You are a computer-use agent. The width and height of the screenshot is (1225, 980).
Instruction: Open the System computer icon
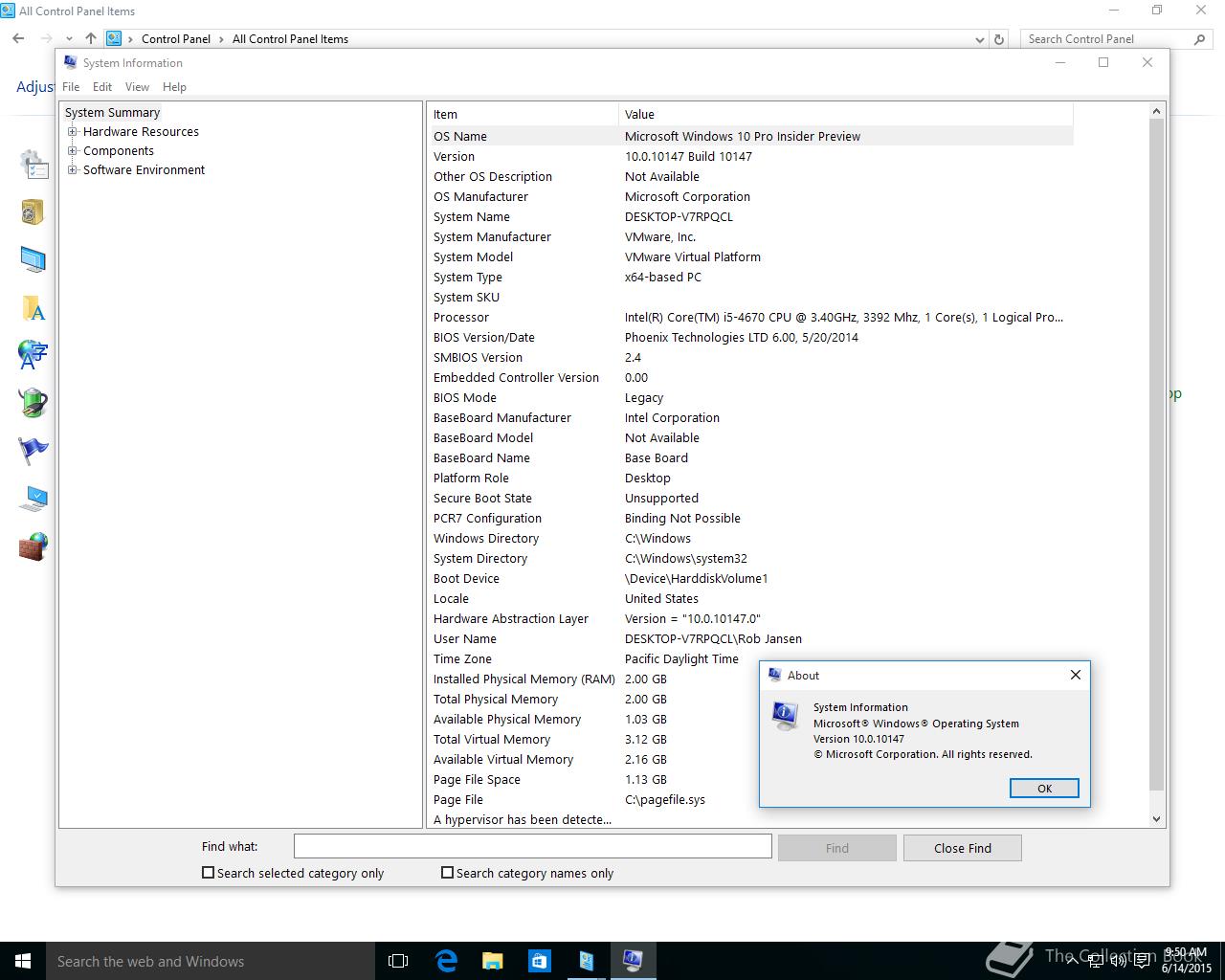(x=33, y=499)
